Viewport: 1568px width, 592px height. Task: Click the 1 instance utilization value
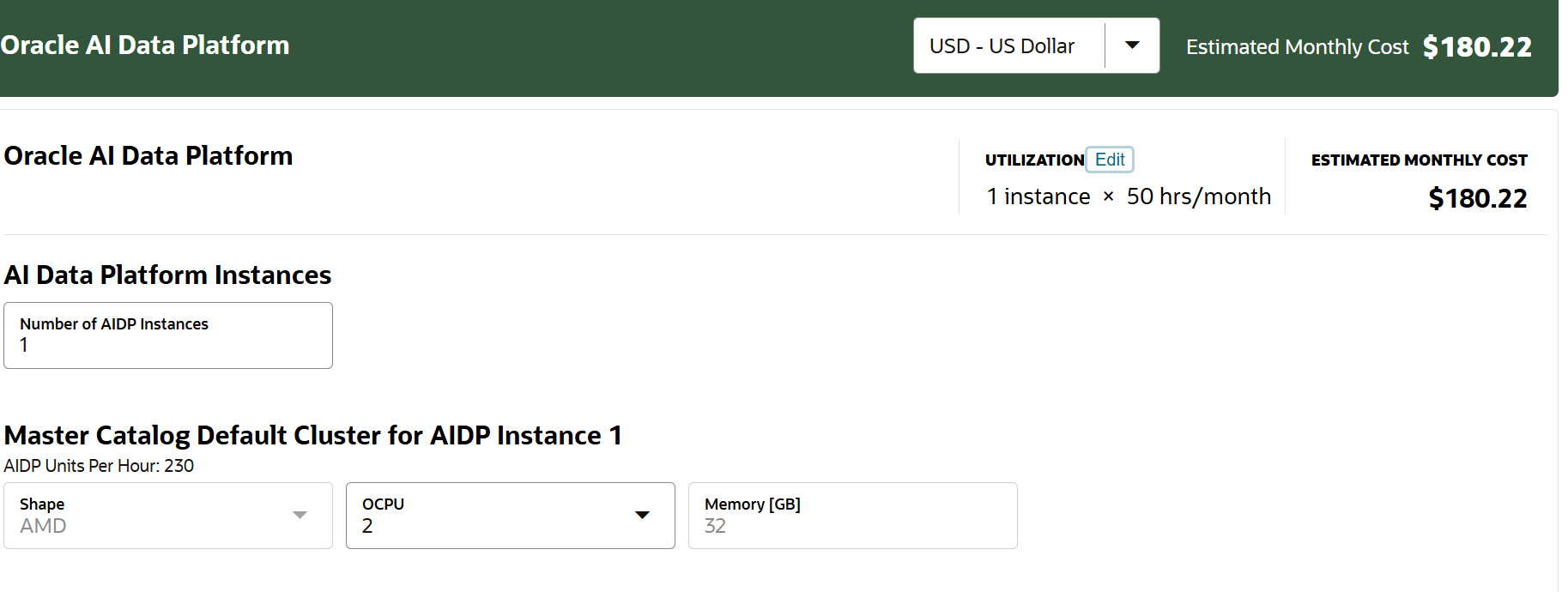click(1038, 196)
